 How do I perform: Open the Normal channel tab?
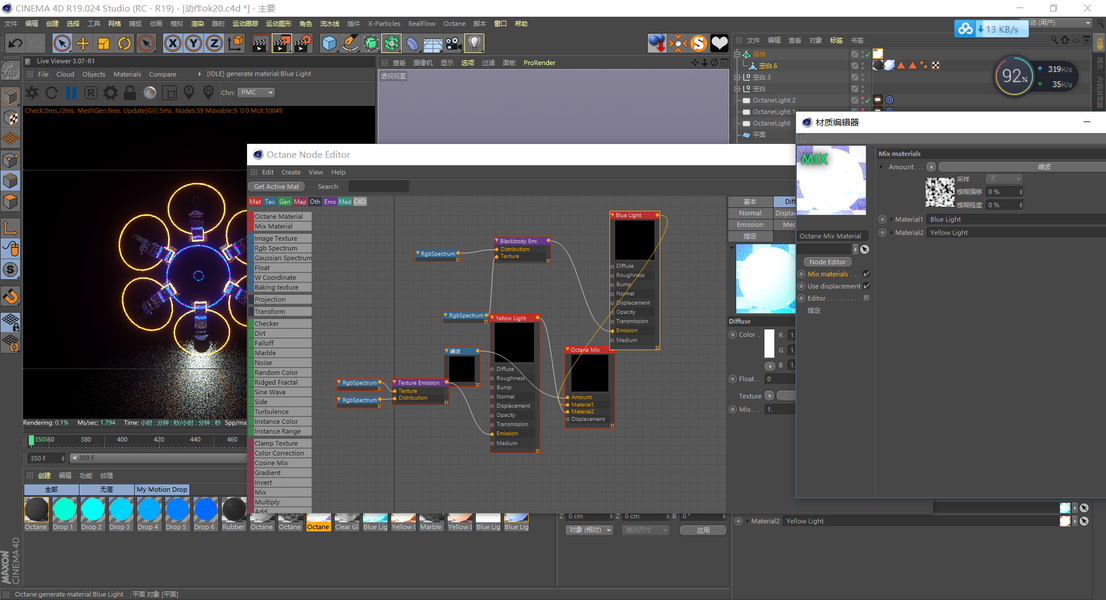coord(750,213)
